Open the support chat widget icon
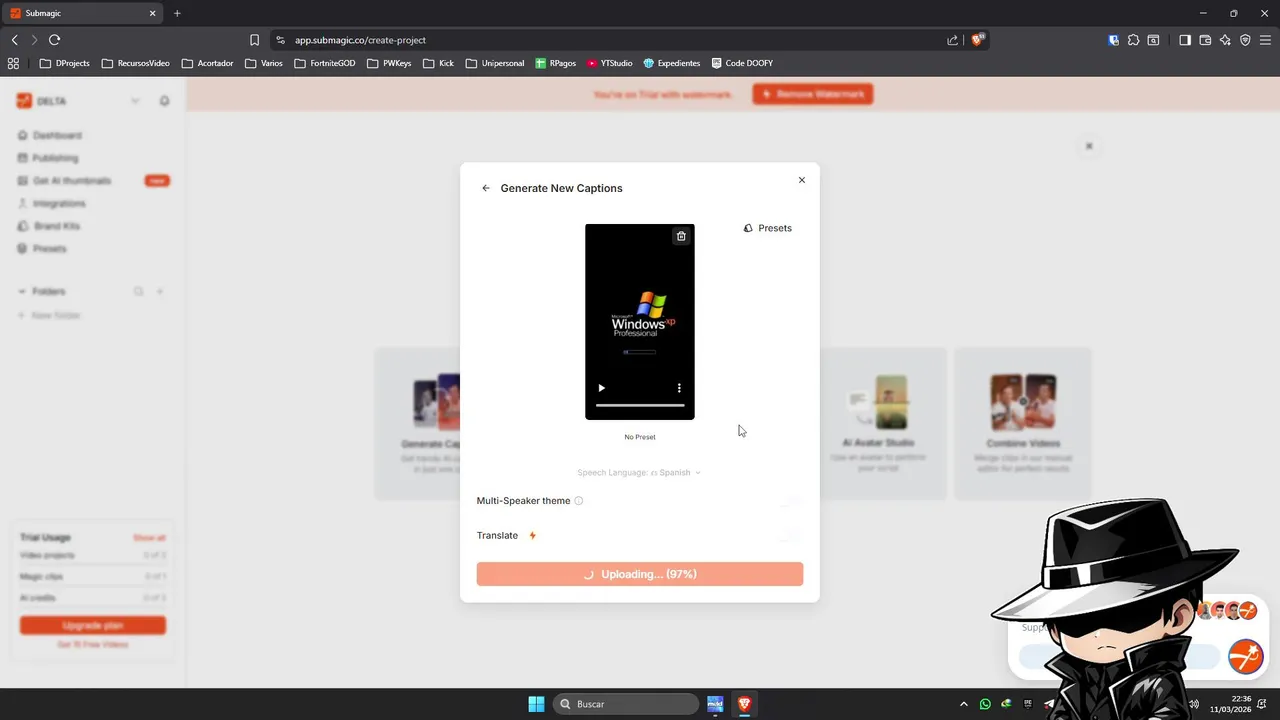 point(1245,656)
